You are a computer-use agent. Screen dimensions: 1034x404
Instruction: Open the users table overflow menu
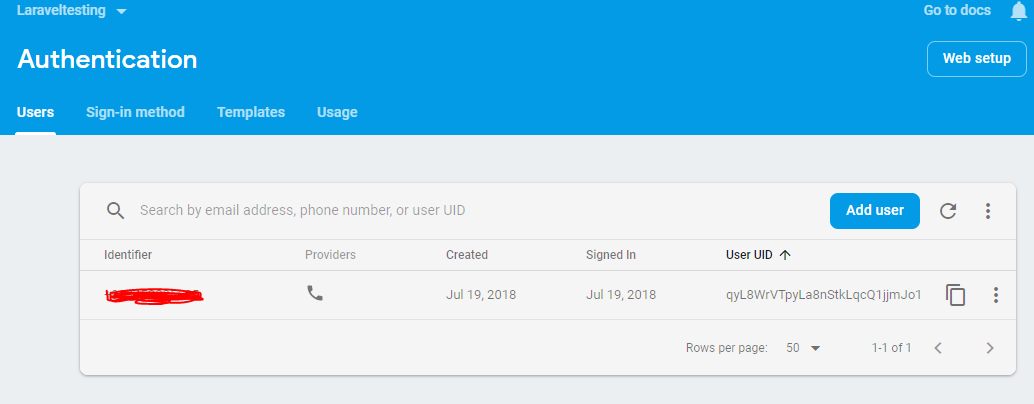(988, 211)
